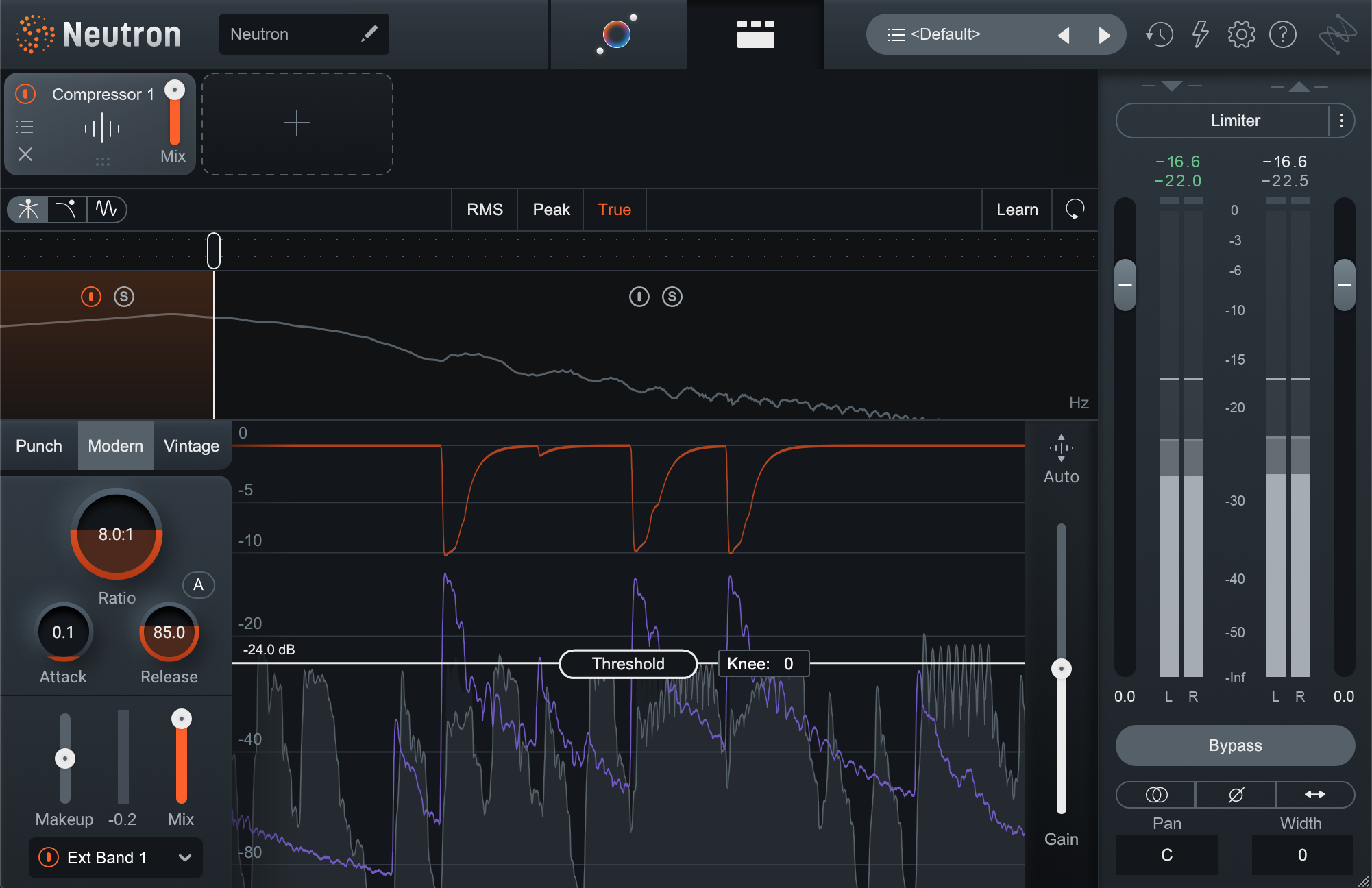The width and height of the screenshot is (1372, 888).
Task: Choose Punch compressor mode
Action: (39, 445)
